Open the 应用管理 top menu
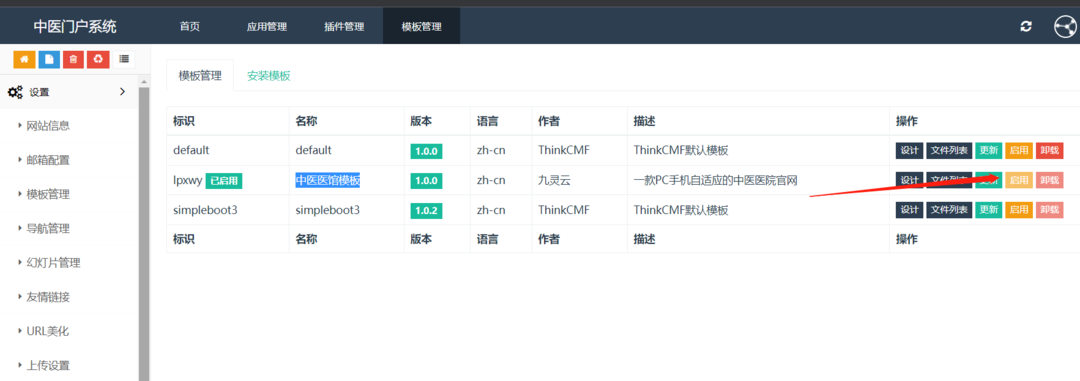This screenshot has height=381, width=1080. 267,27
